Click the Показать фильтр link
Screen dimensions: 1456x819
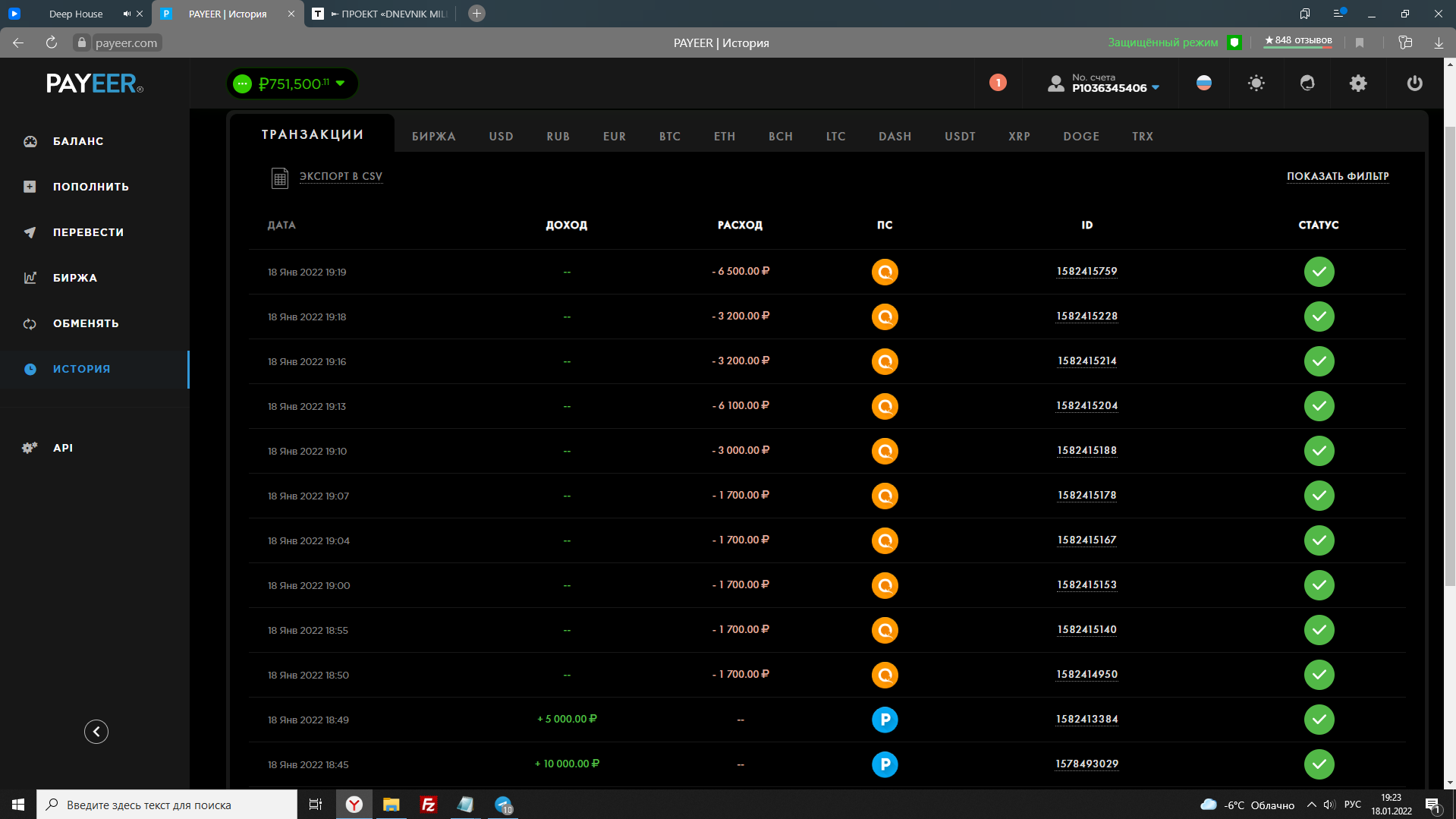point(1338,176)
